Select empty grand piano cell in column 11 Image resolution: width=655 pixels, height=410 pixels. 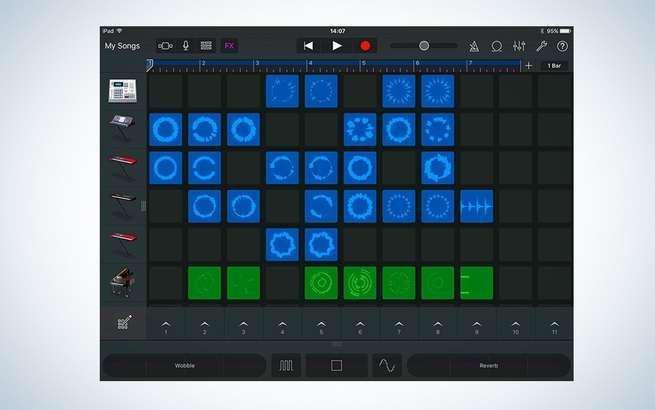(x=554, y=283)
